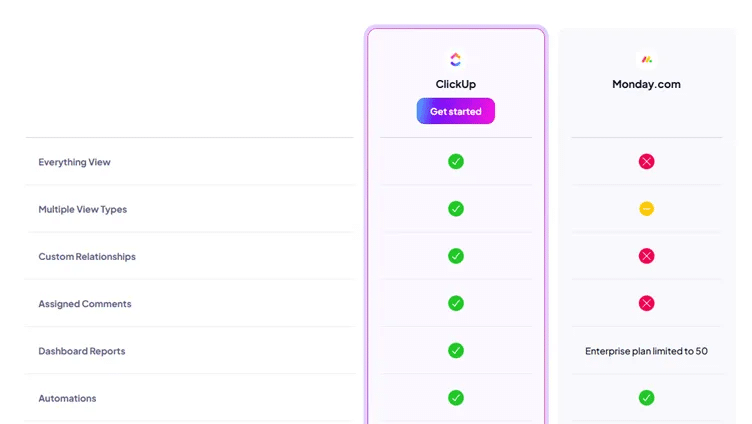Click ClickUp's green check for Custom Relationships
The image size is (752, 424).
456,256
